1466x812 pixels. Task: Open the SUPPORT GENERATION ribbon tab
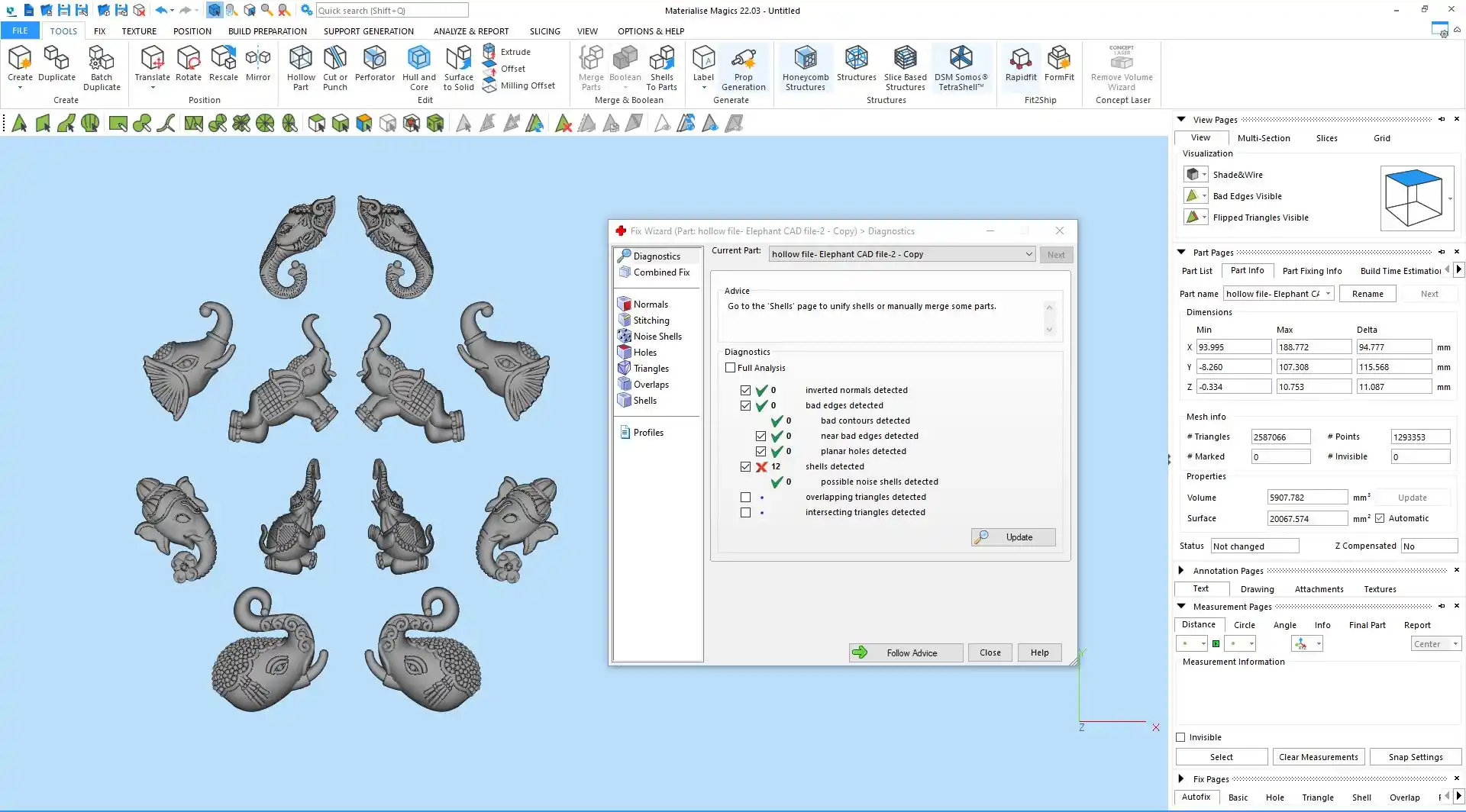[368, 31]
